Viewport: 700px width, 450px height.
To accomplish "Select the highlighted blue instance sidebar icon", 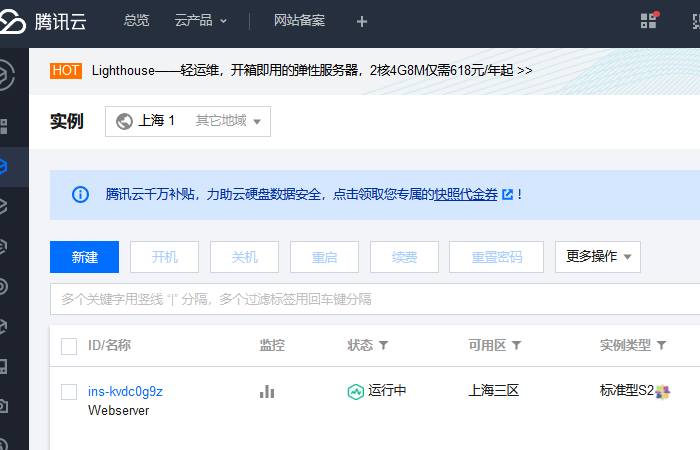I will pyautogui.click(x=4, y=167).
